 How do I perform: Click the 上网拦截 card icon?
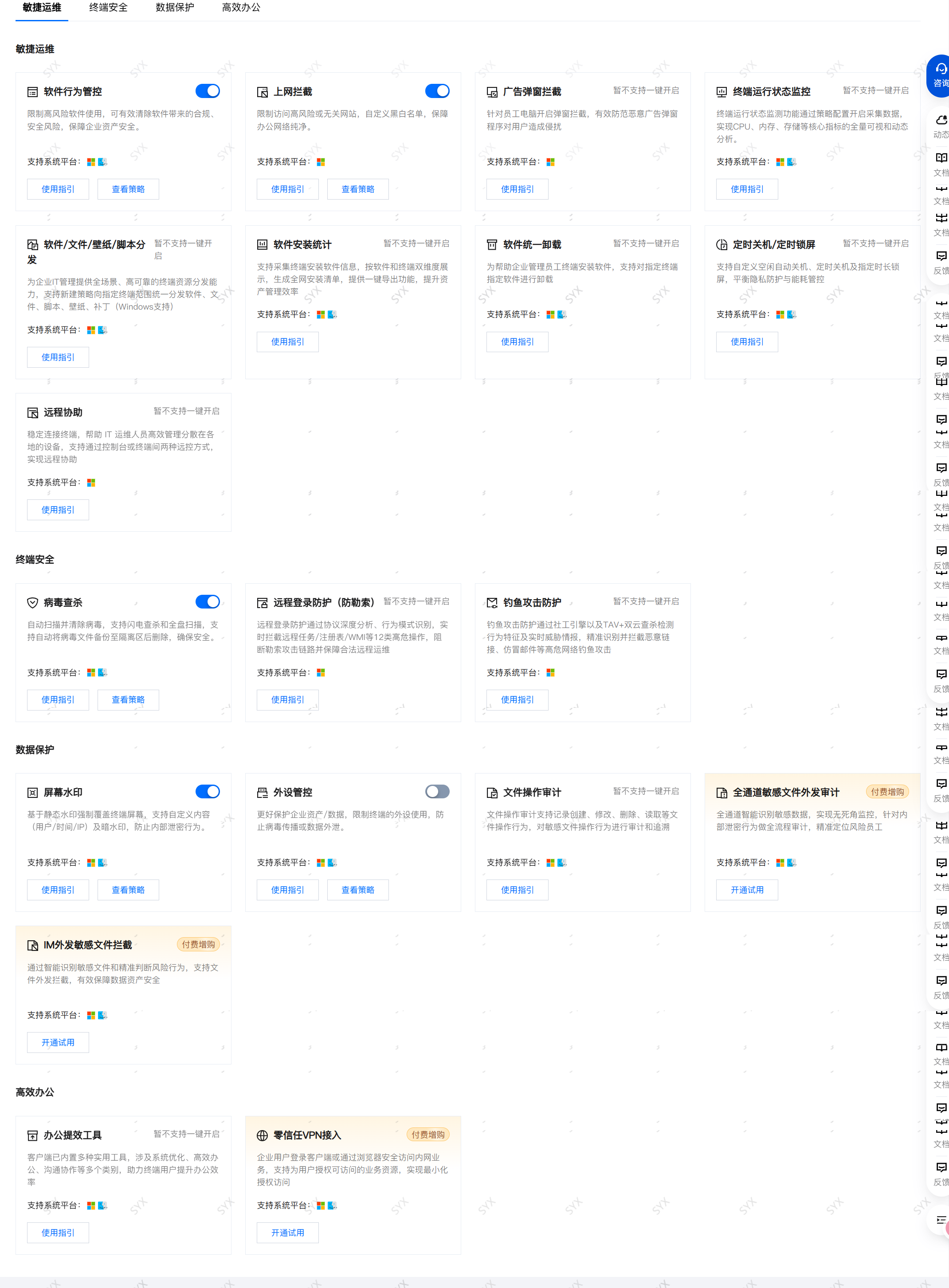(263, 92)
